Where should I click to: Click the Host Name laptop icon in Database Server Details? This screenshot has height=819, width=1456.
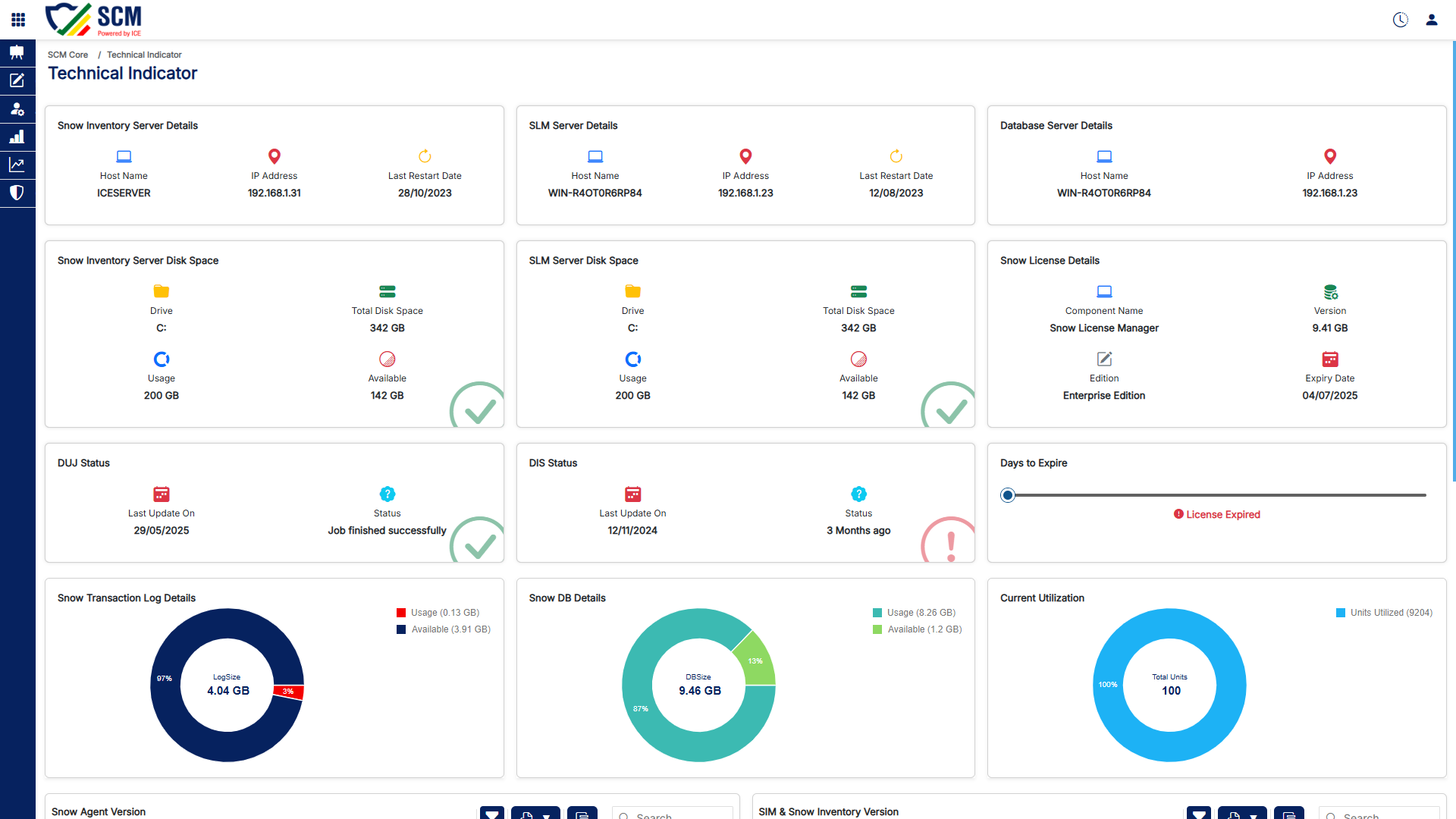tap(1104, 156)
